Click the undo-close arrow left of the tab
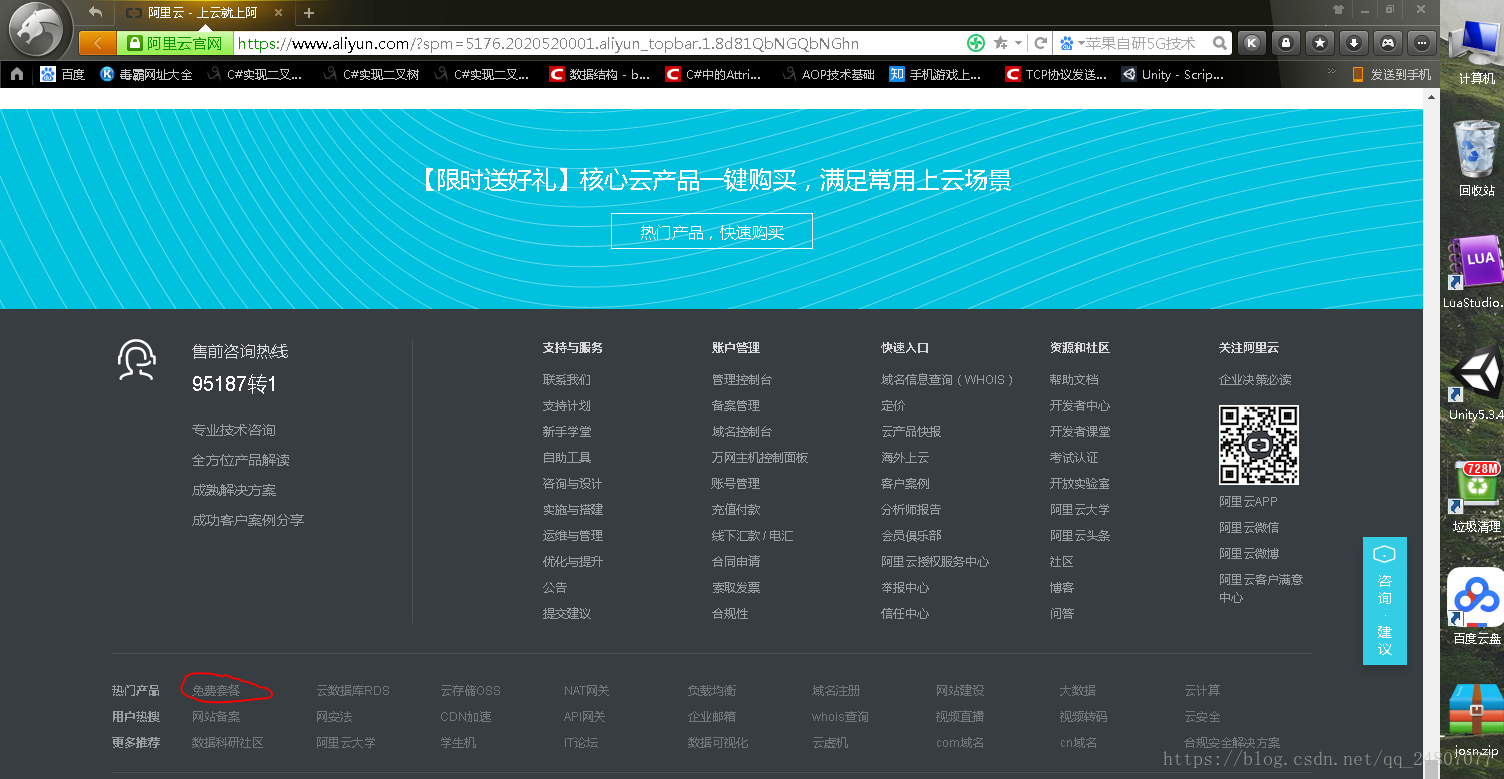 95,13
